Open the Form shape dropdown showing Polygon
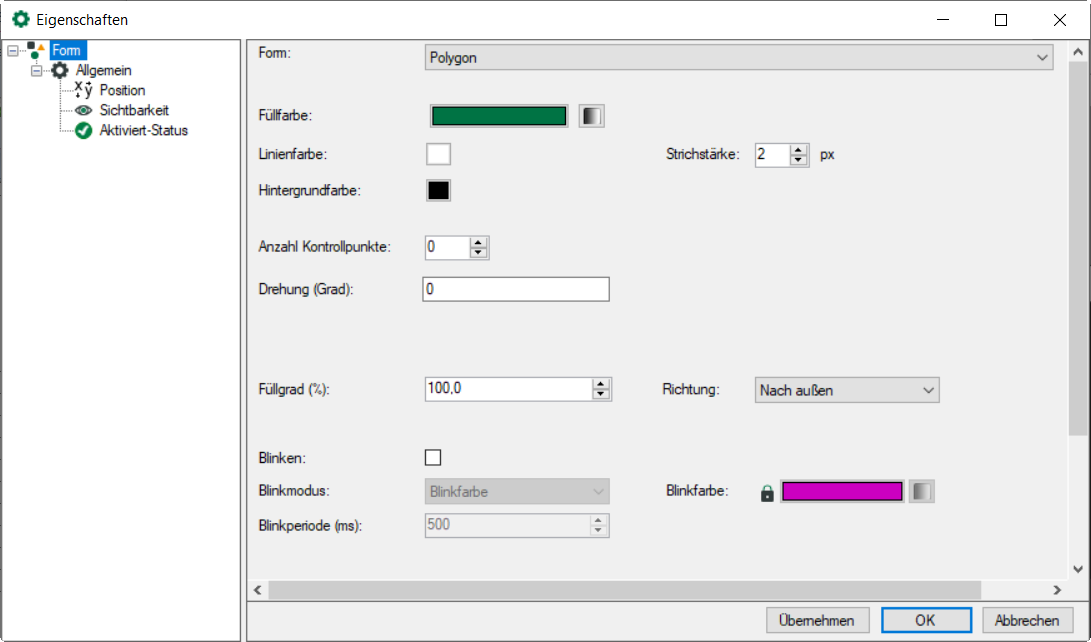The image size is (1091, 642). (x=739, y=58)
